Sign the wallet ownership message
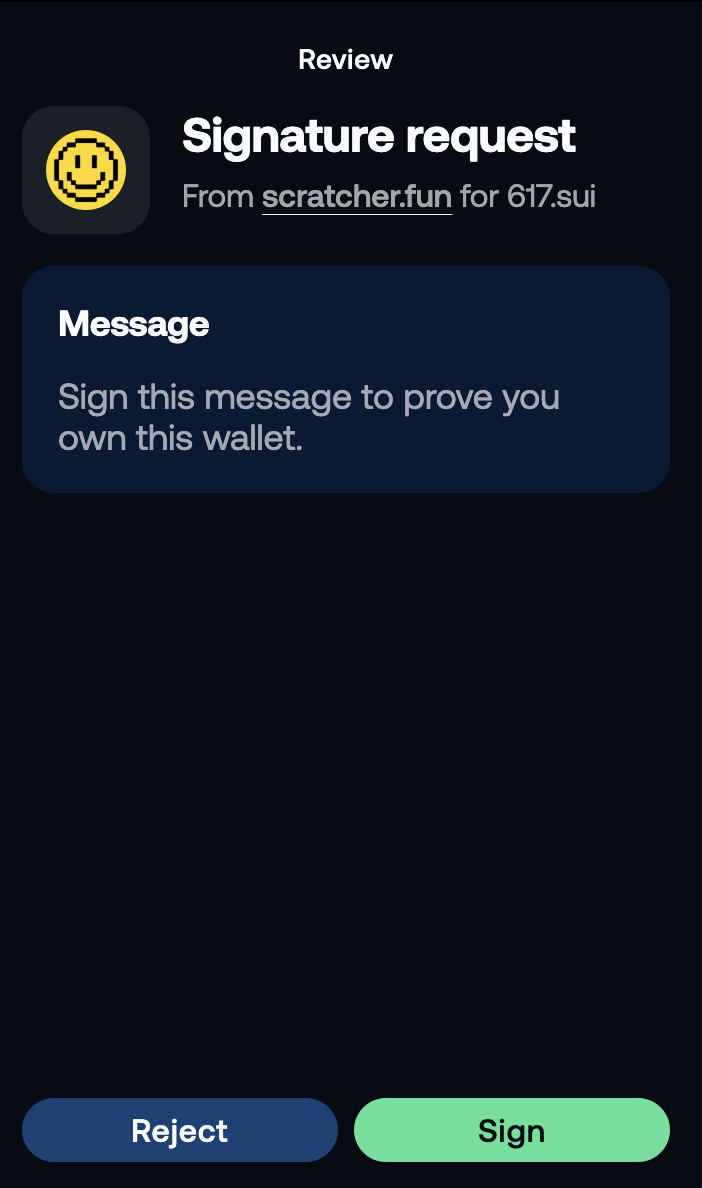 click(x=512, y=1130)
